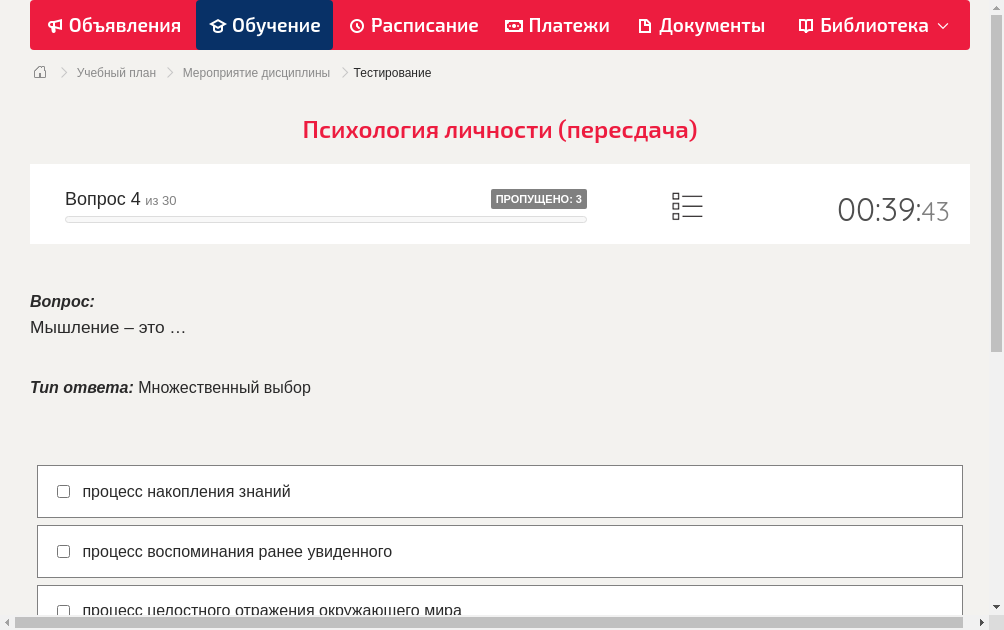Click the payment card icon on Платежи

[513, 25]
